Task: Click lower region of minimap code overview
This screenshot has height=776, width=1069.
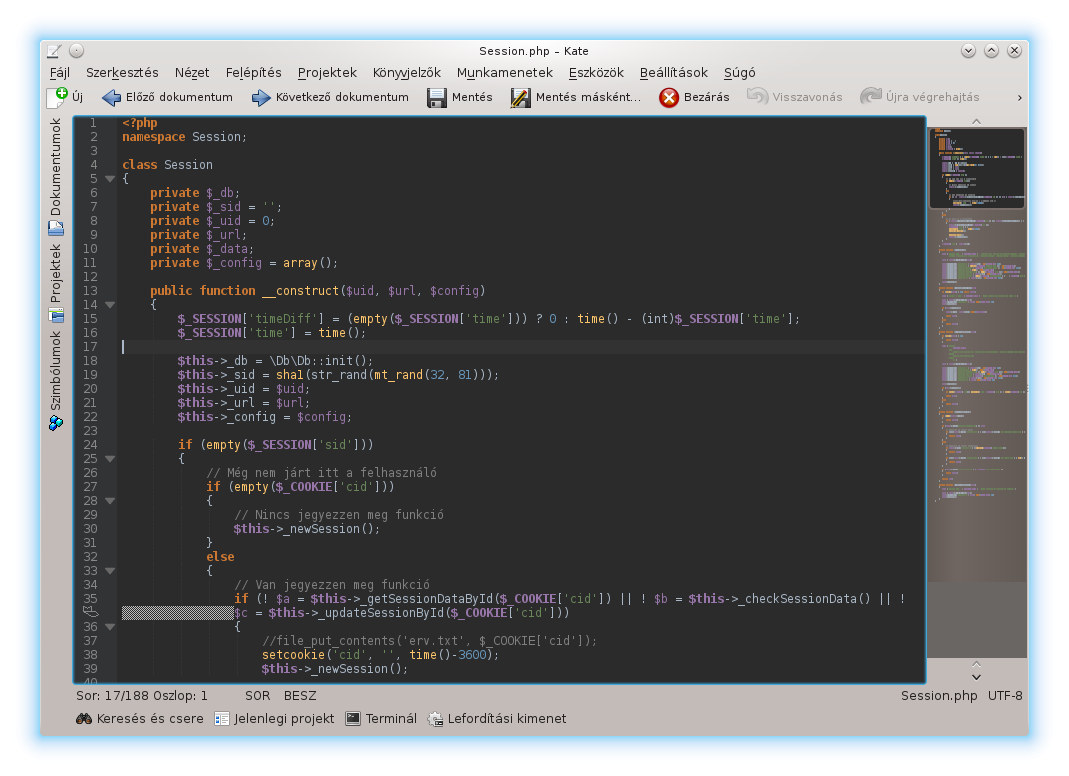Action: (x=977, y=620)
